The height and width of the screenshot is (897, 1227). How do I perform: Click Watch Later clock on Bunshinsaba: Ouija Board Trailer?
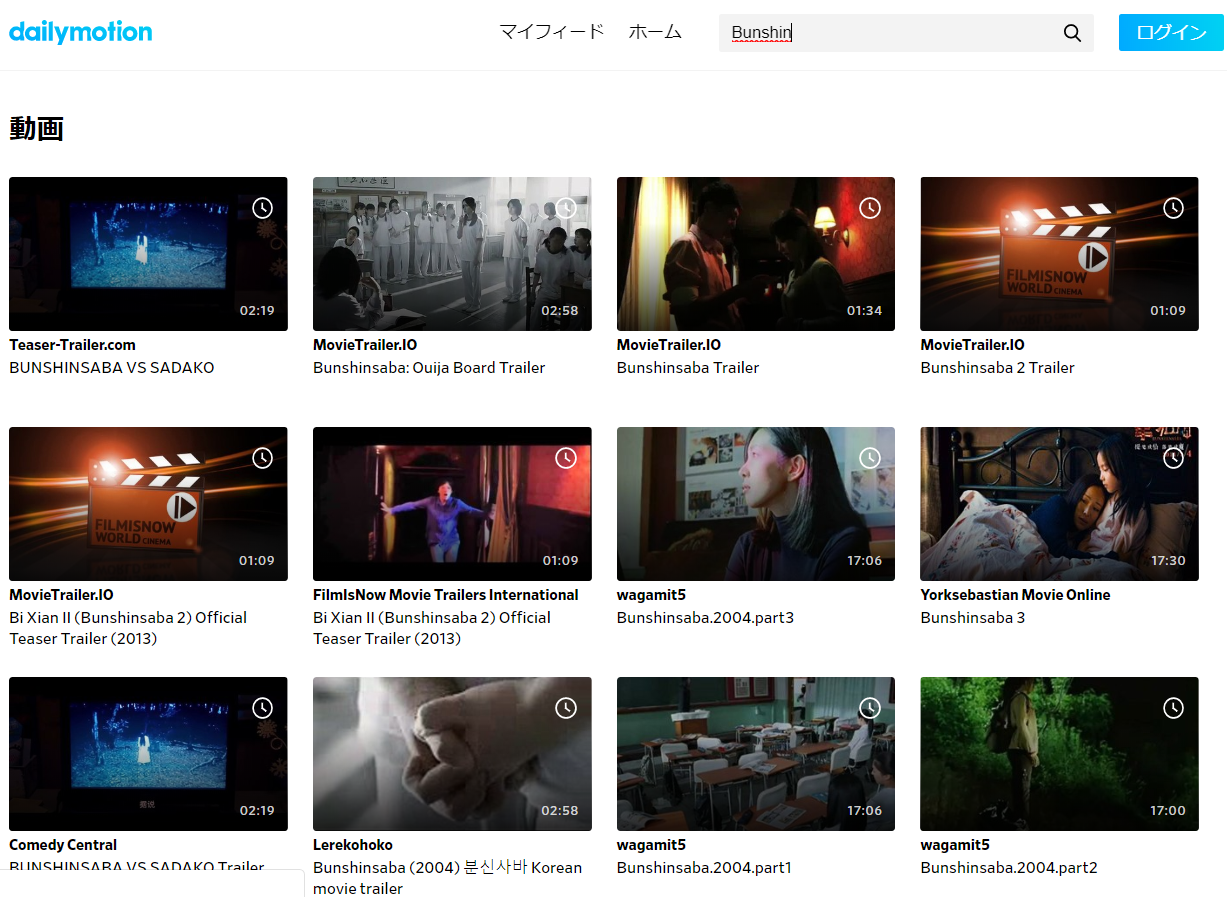coord(566,208)
